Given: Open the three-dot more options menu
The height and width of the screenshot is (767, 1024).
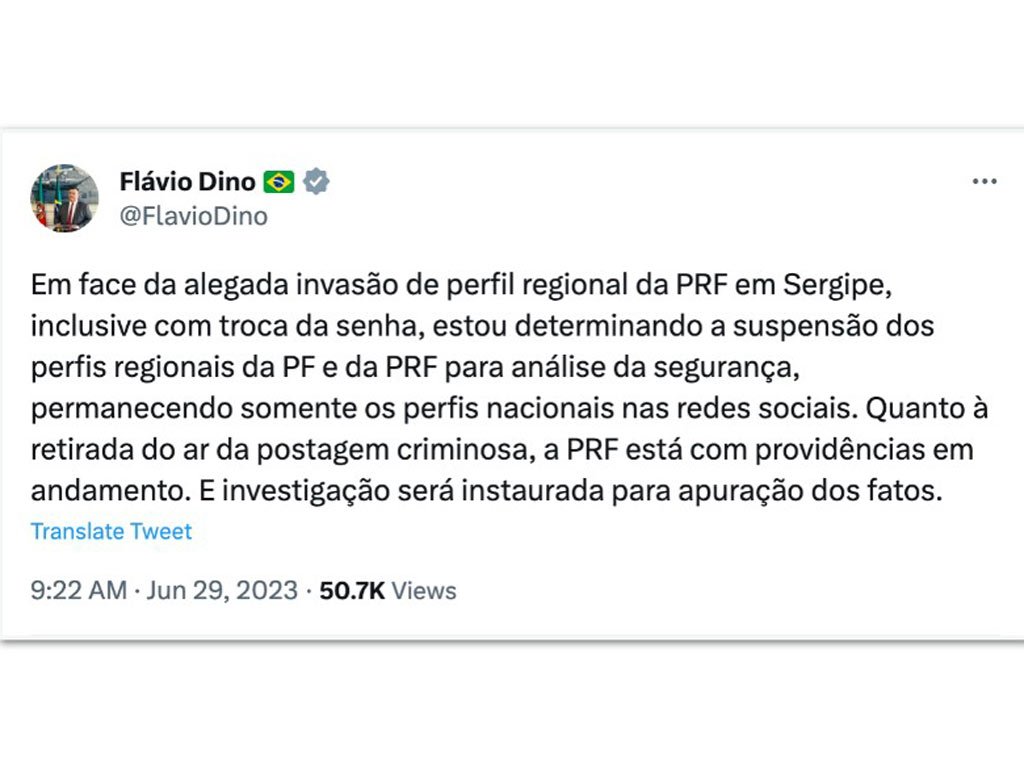Looking at the screenshot, I should pos(984,182).
